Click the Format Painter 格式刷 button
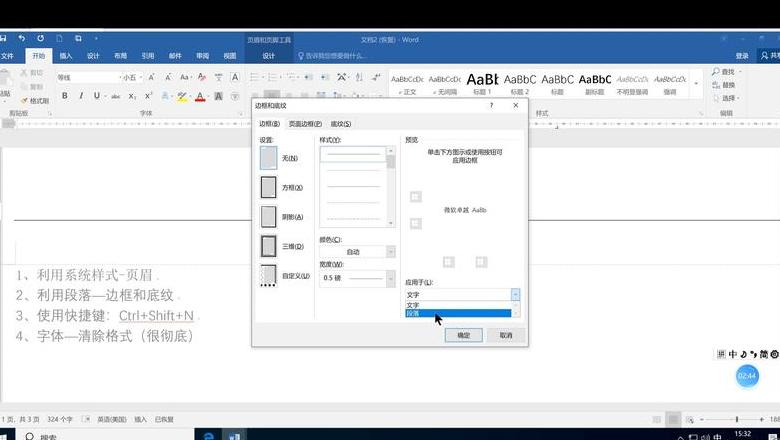The image size is (780, 440). coord(35,100)
